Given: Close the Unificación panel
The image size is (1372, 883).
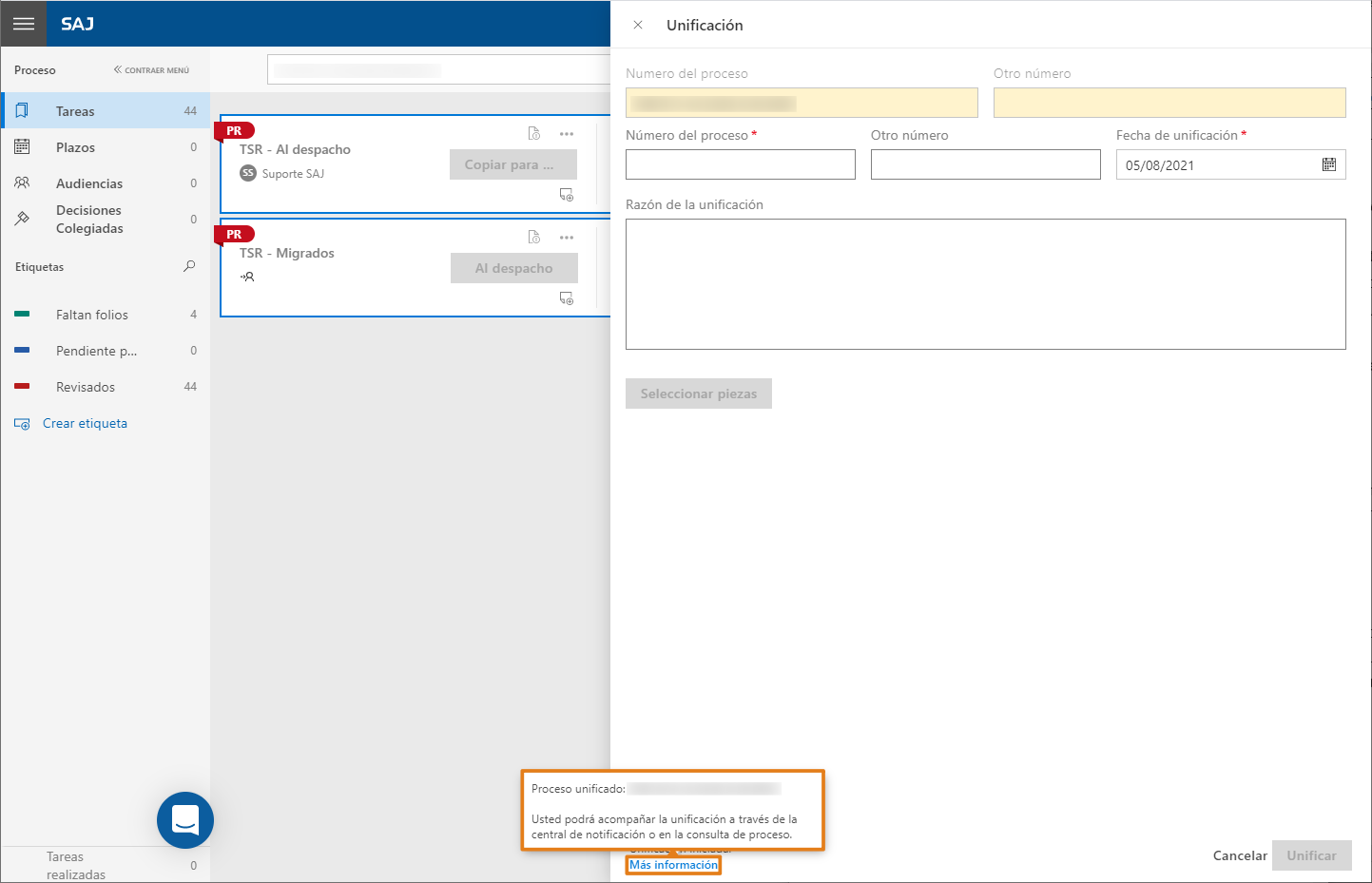Looking at the screenshot, I should tap(638, 26).
